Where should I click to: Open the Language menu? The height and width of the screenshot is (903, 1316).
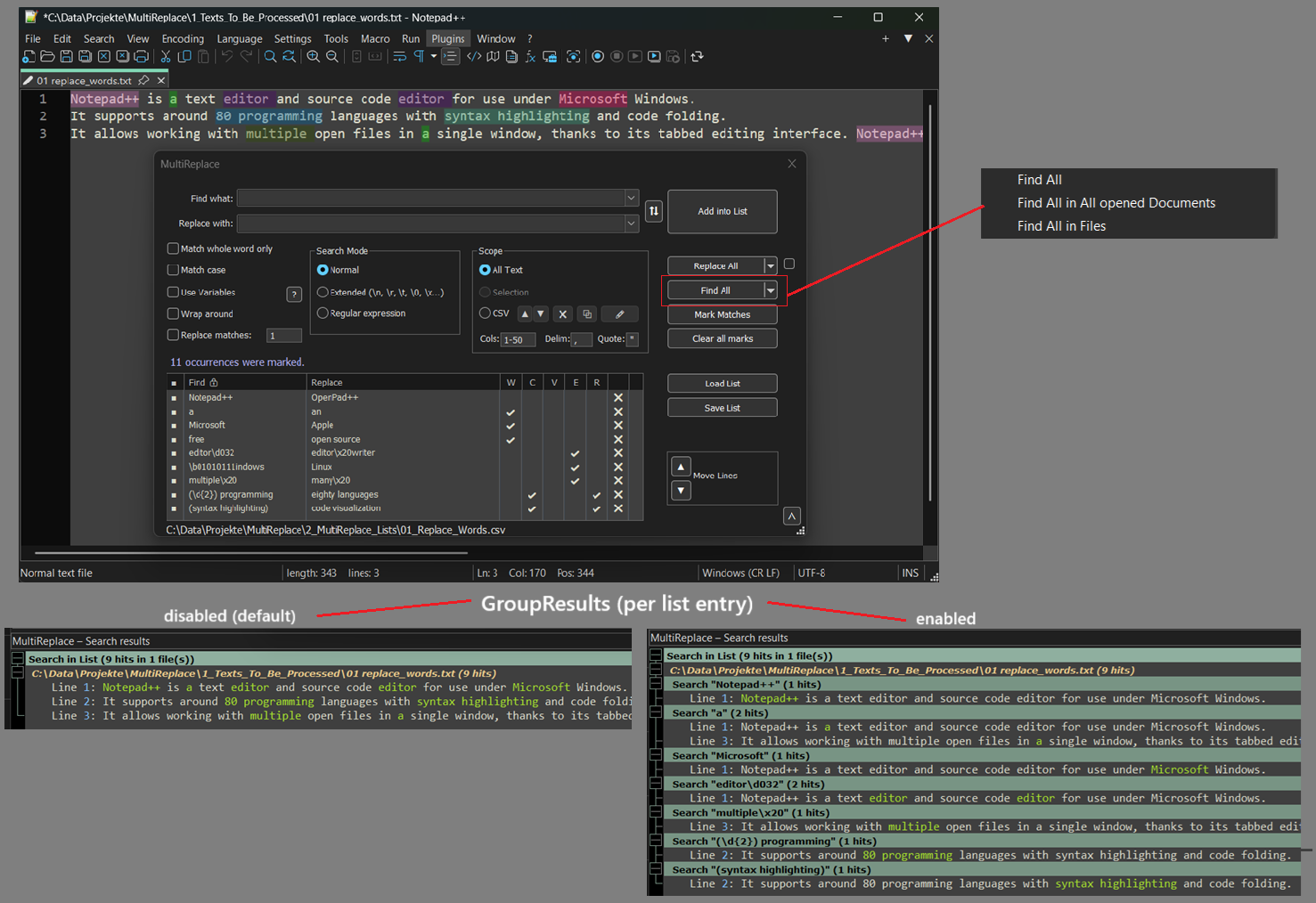click(x=240, y=38)
